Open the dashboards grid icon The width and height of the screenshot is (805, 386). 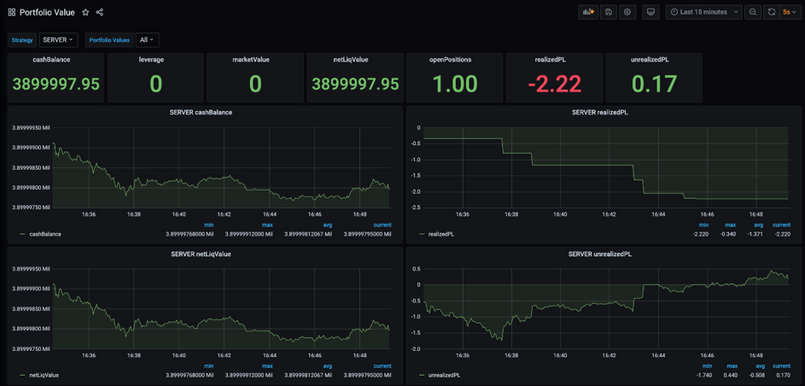[11, 12]
